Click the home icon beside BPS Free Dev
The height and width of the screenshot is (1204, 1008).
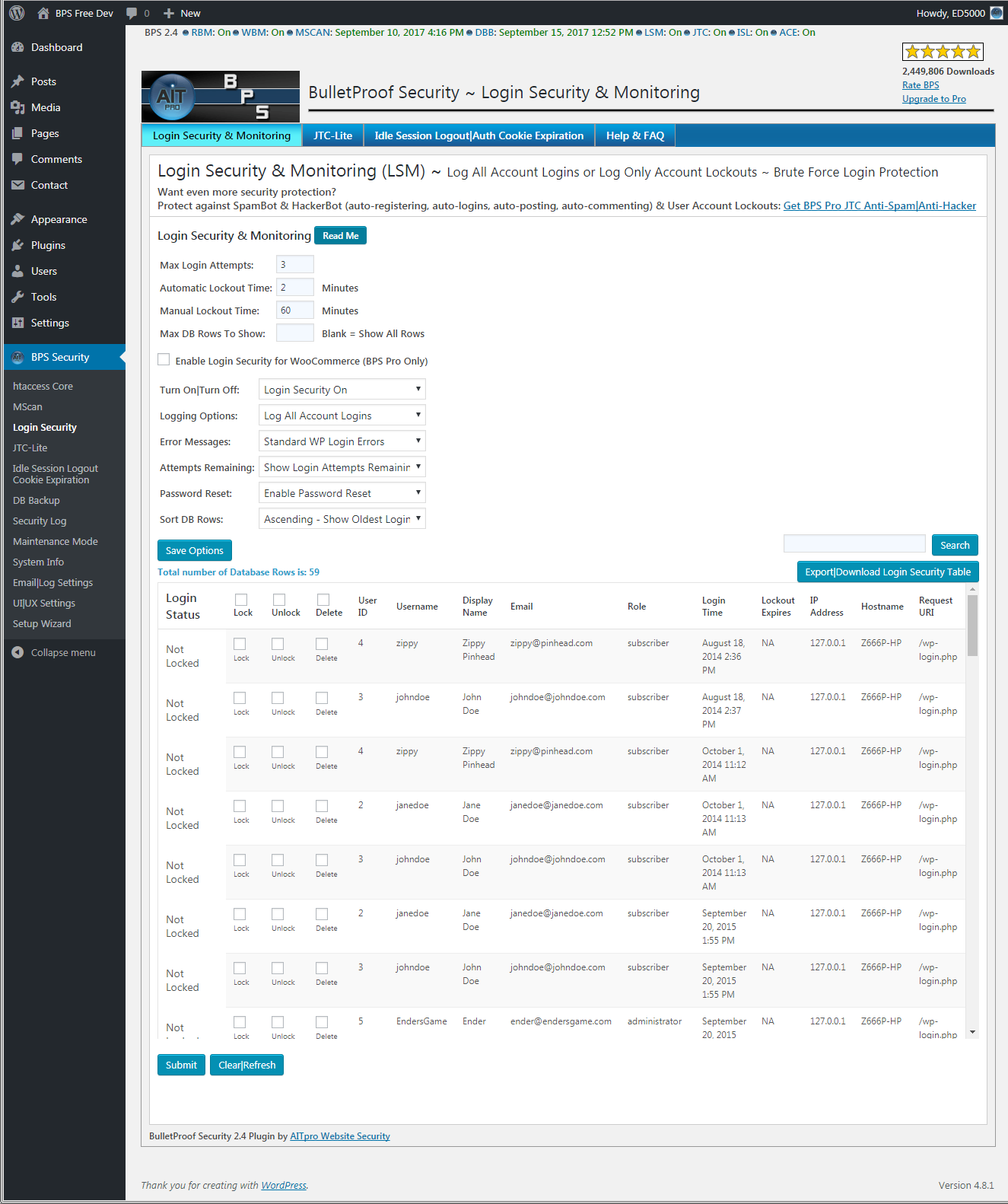43,13
